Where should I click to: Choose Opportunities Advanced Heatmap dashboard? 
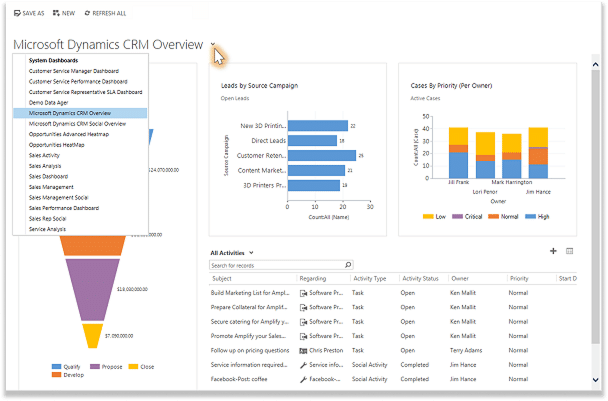[x=69, y=134]
